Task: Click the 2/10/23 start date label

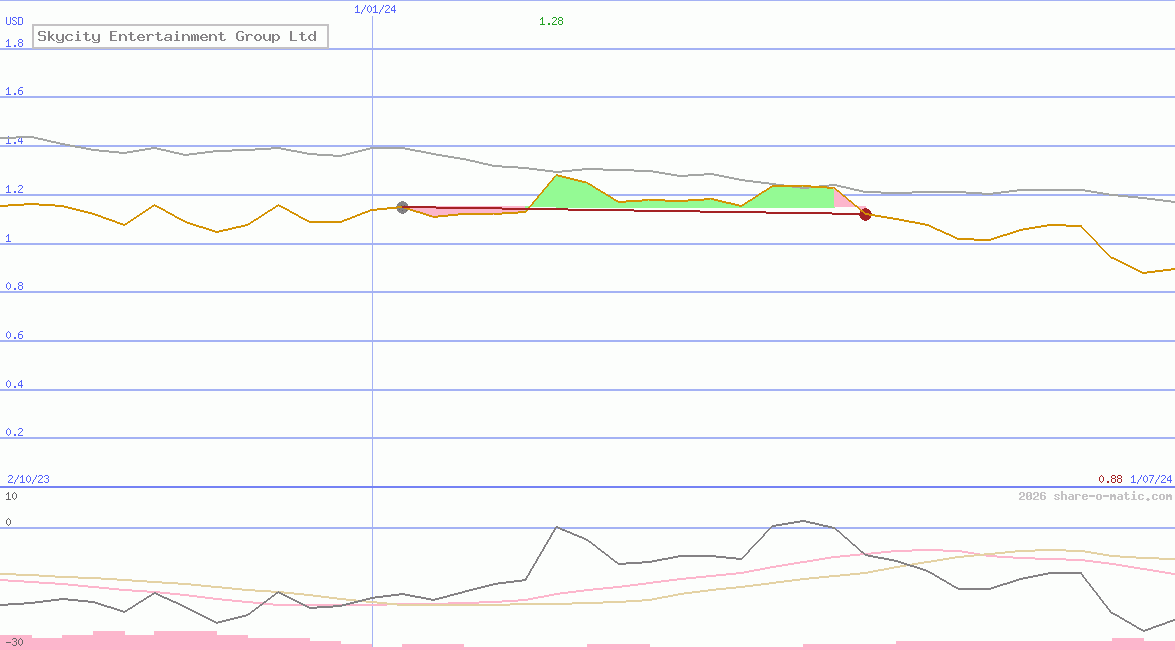Action: click(28, 479)
